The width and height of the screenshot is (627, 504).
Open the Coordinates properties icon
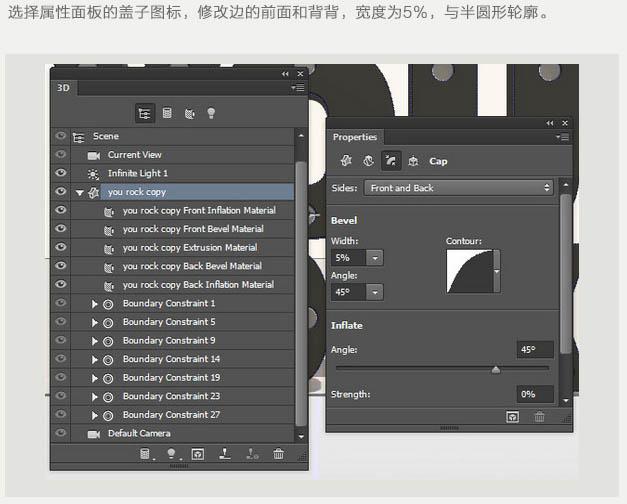click(x=412, y=160)
